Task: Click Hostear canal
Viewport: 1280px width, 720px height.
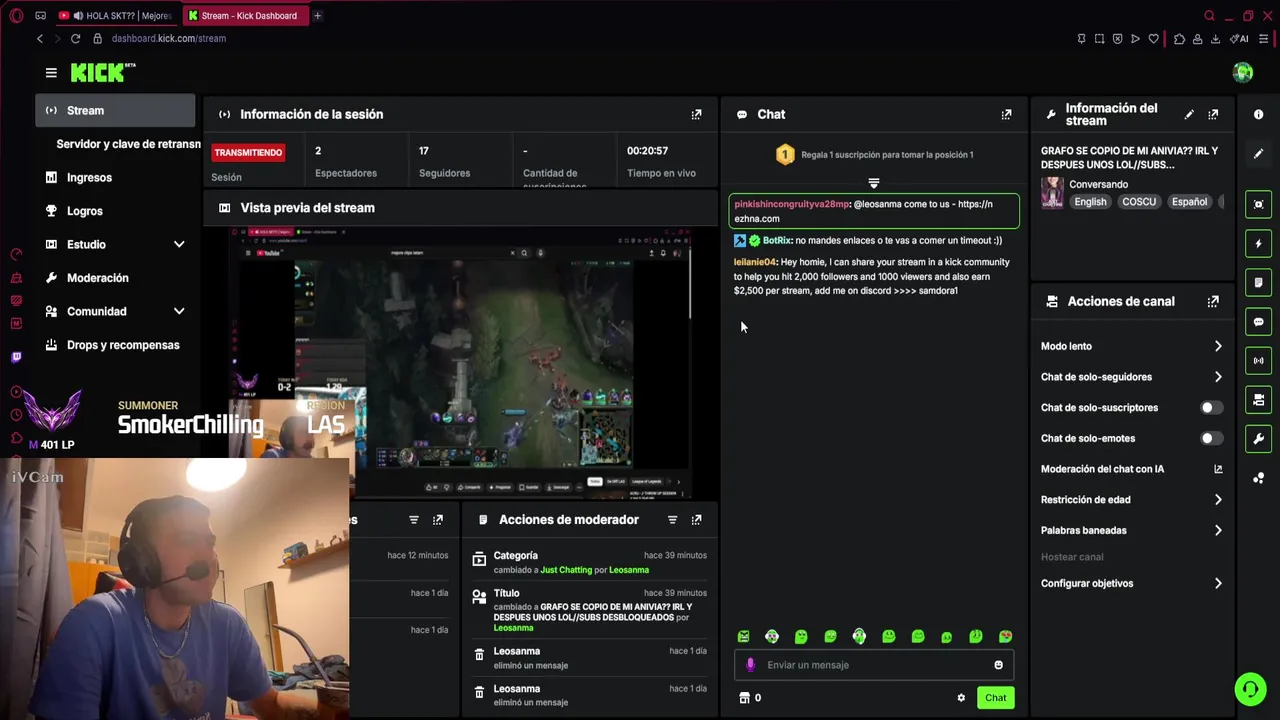Action: [x=1072, y=557]
